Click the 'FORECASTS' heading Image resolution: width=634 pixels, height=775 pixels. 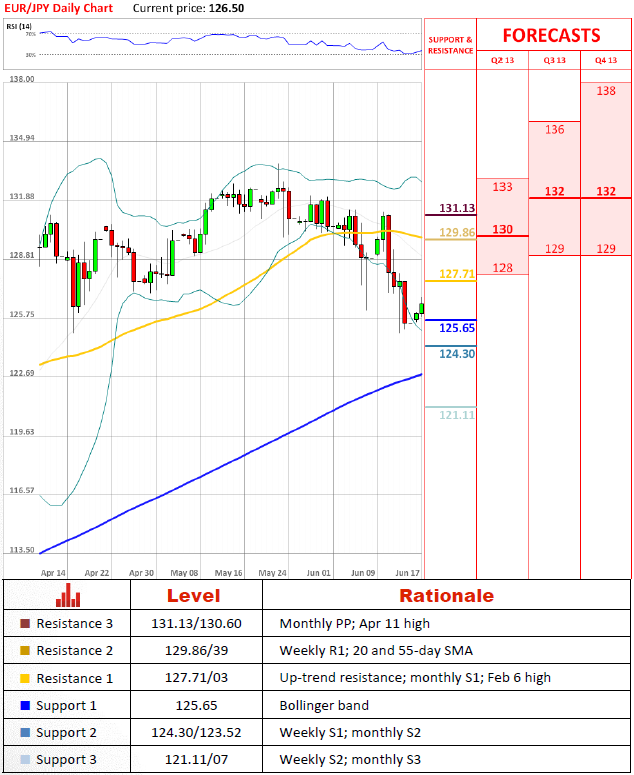pos(551,36)
